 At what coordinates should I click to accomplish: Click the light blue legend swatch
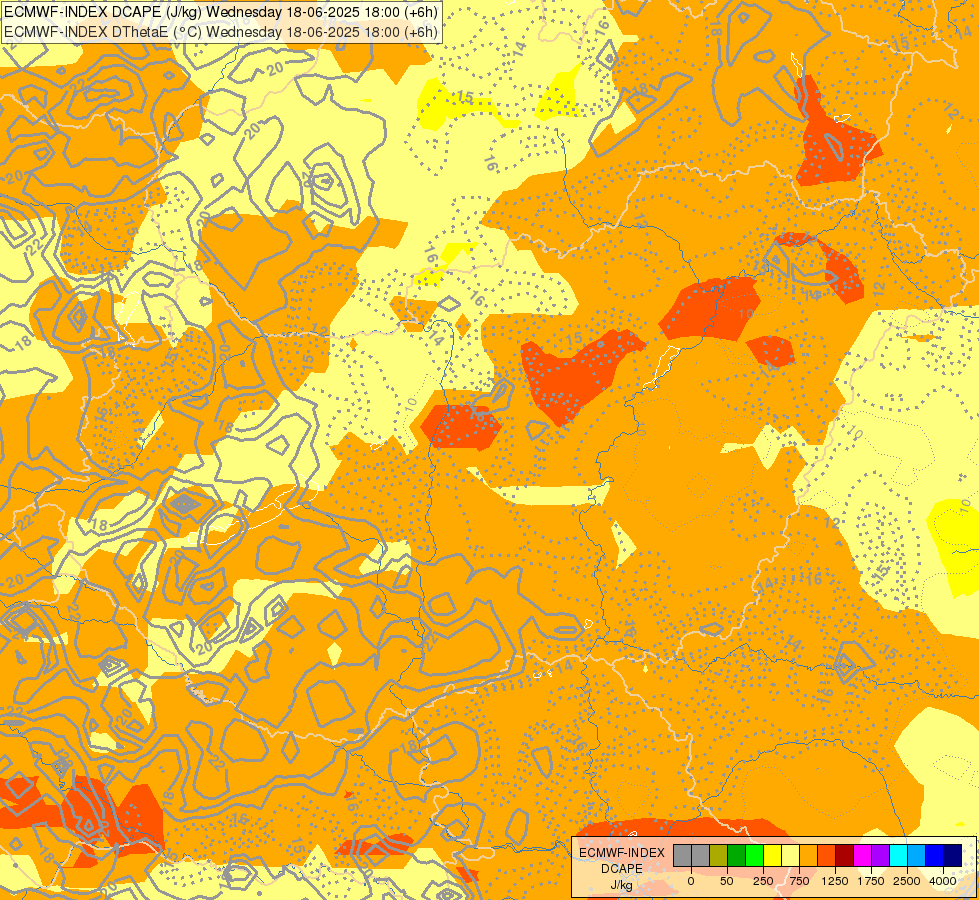pos(917,856)
